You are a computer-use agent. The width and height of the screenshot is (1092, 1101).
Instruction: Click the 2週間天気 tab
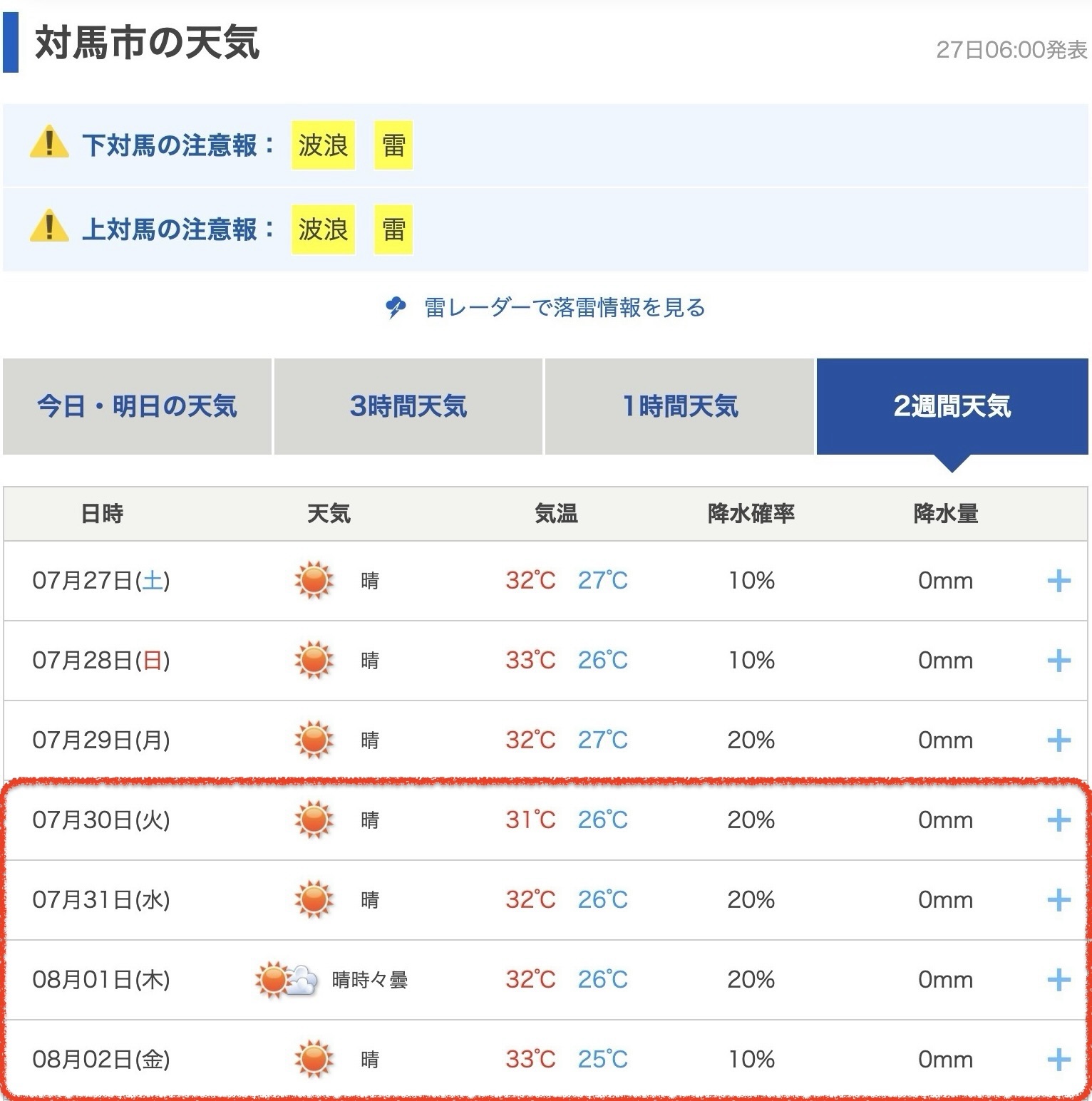tap(952, 406)
